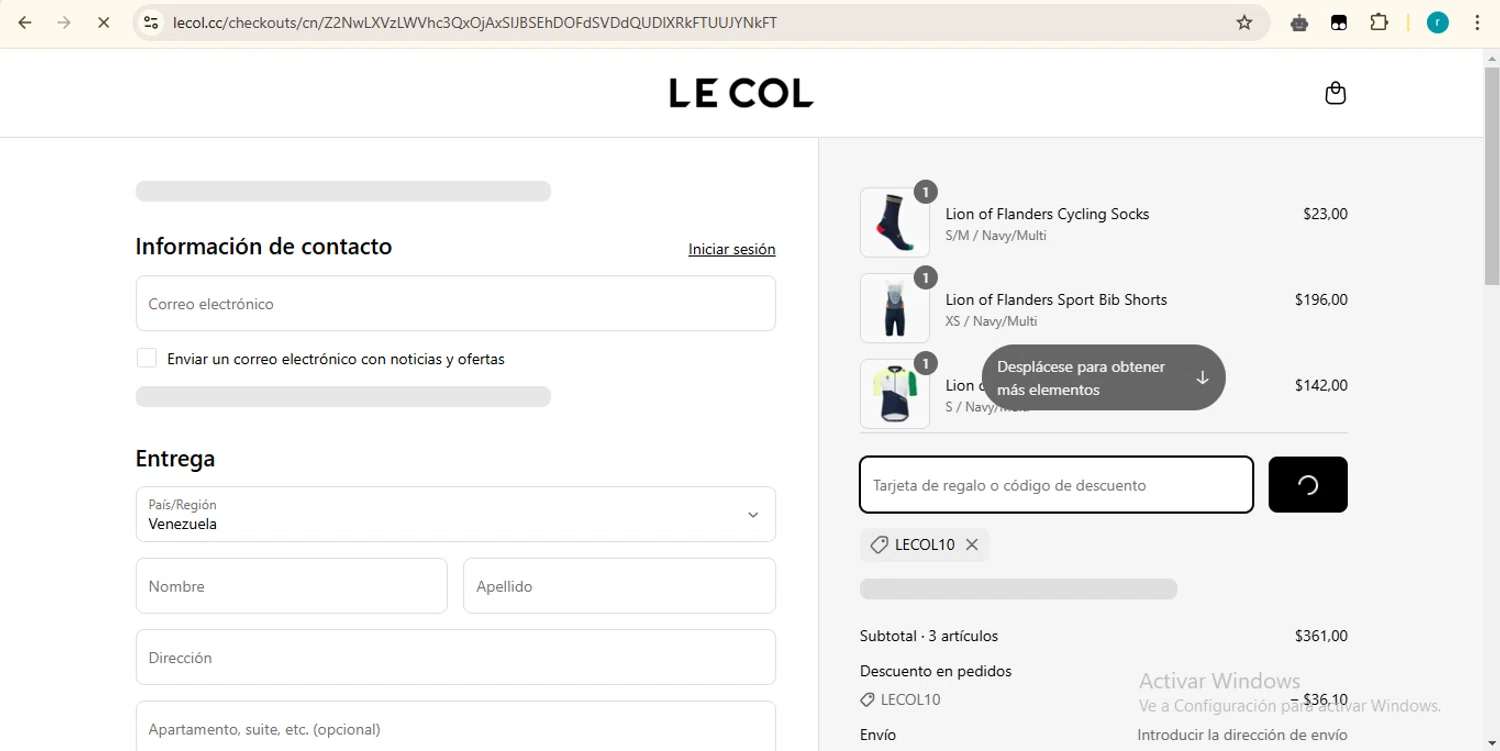Click the Iniciar sesión link
The height and width of the screenshot is (751, 1500).
(732, 249)
